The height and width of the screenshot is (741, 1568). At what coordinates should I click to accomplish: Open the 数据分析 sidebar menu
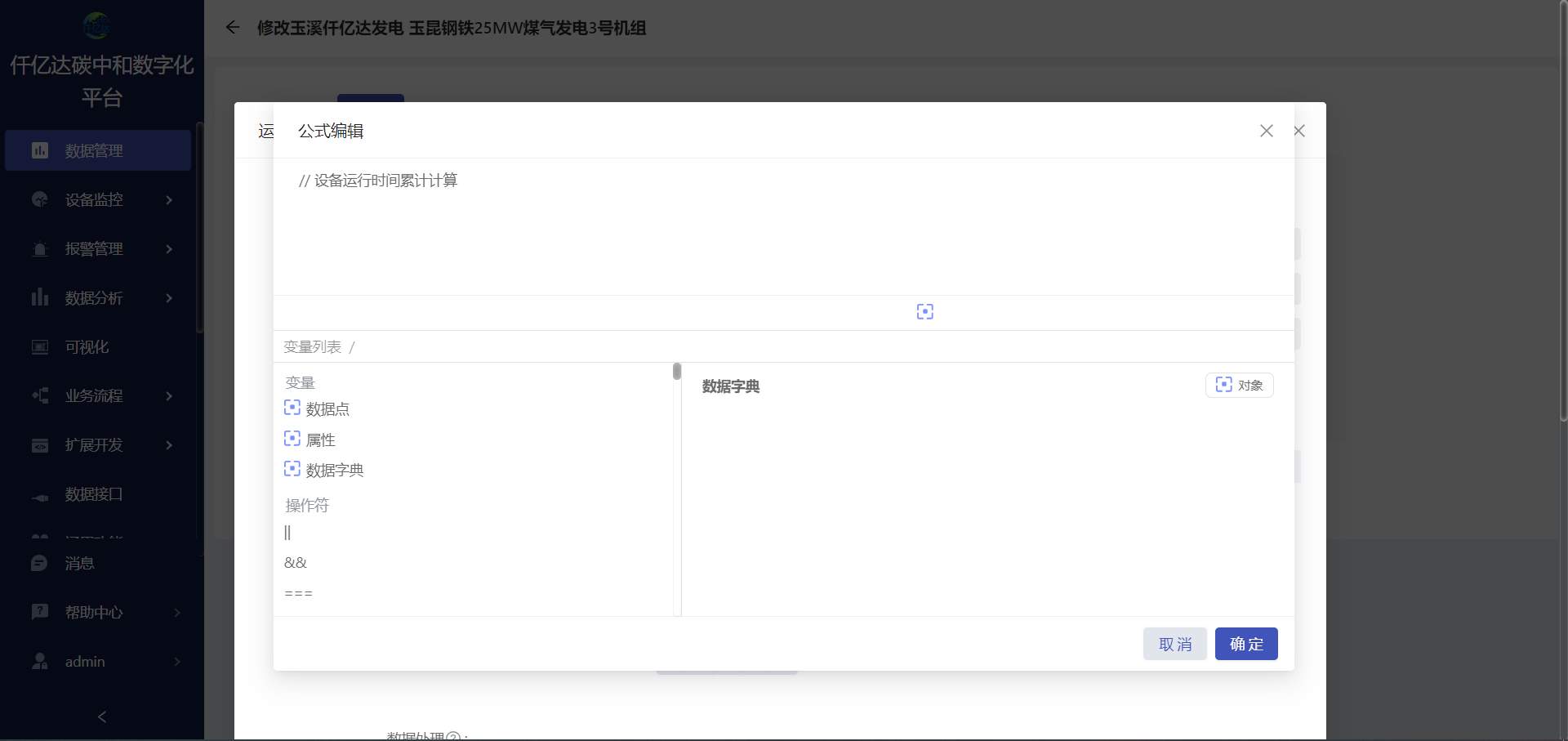98,297
